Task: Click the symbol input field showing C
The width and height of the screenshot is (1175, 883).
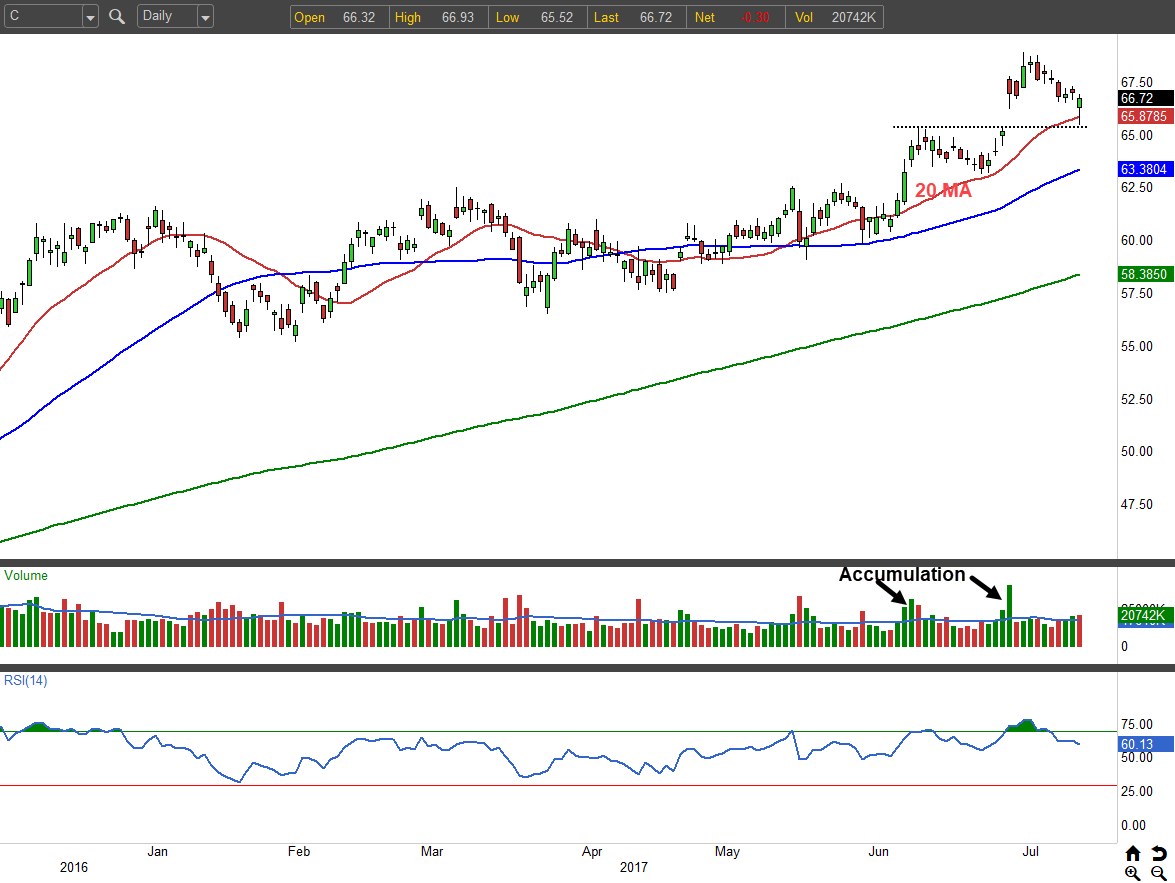Action: point(43,16)
